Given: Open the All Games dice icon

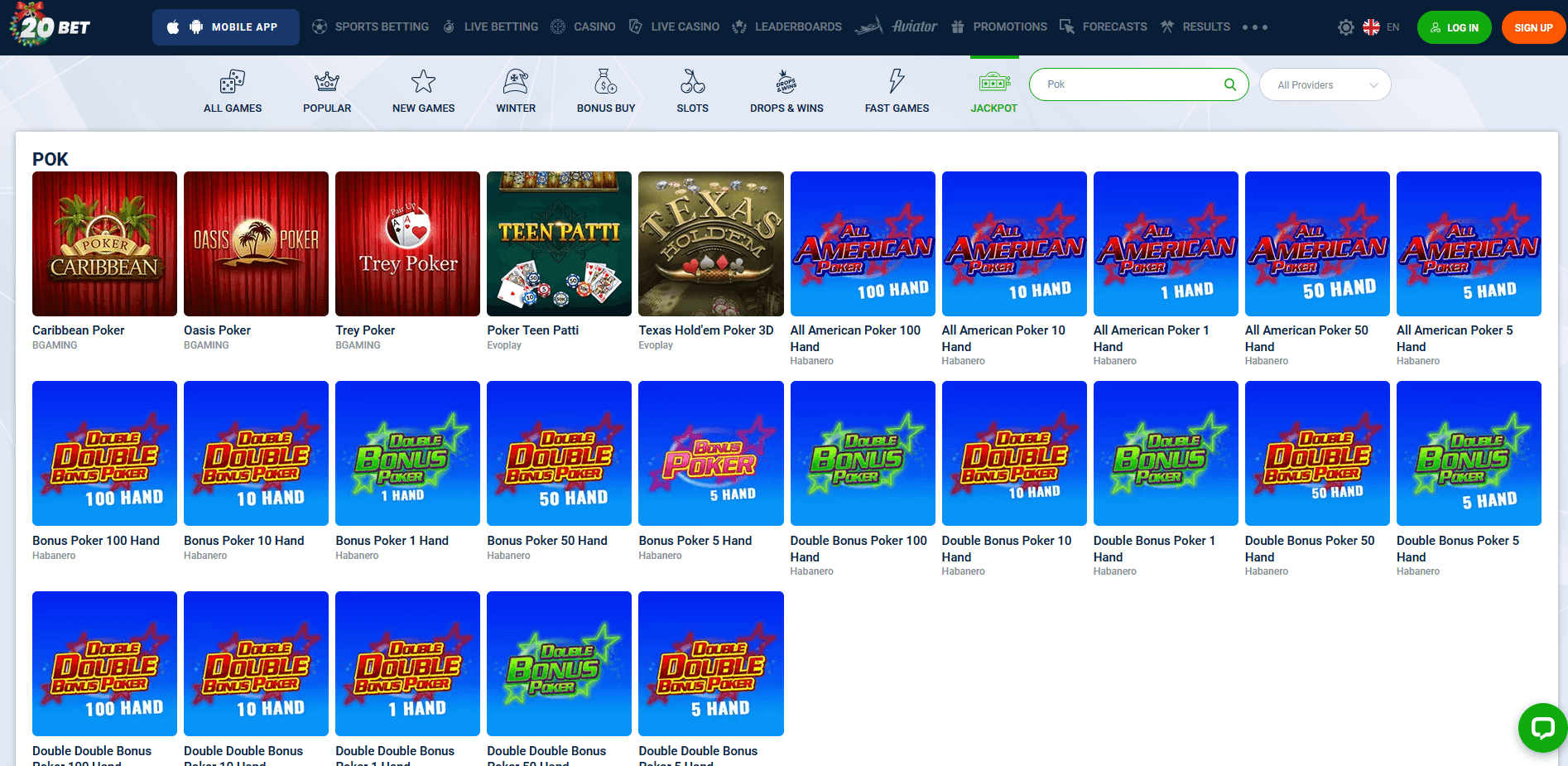Looking at the screenshot, I should tap(233, 81).
